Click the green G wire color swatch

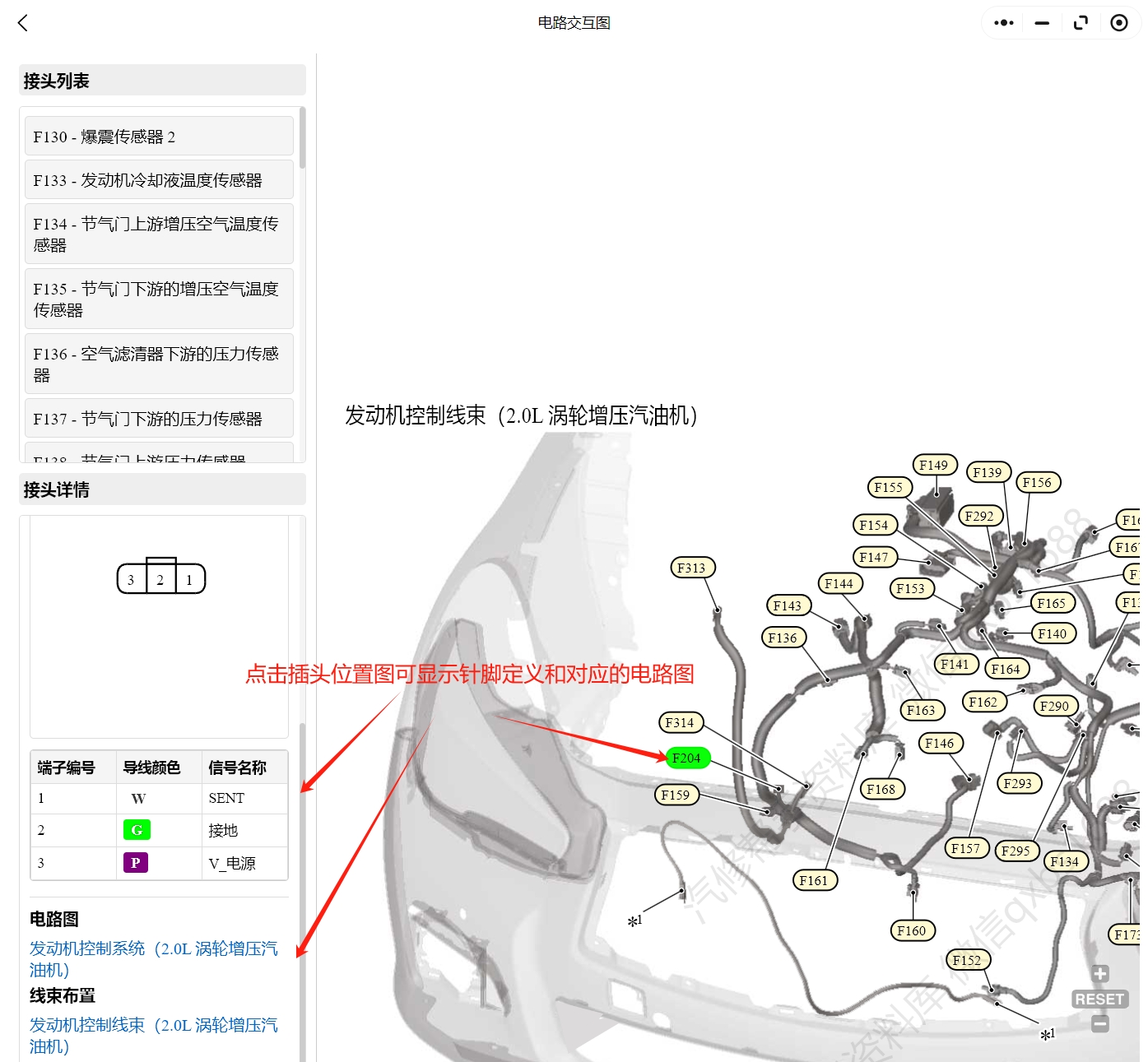click(x=137, y=830)
